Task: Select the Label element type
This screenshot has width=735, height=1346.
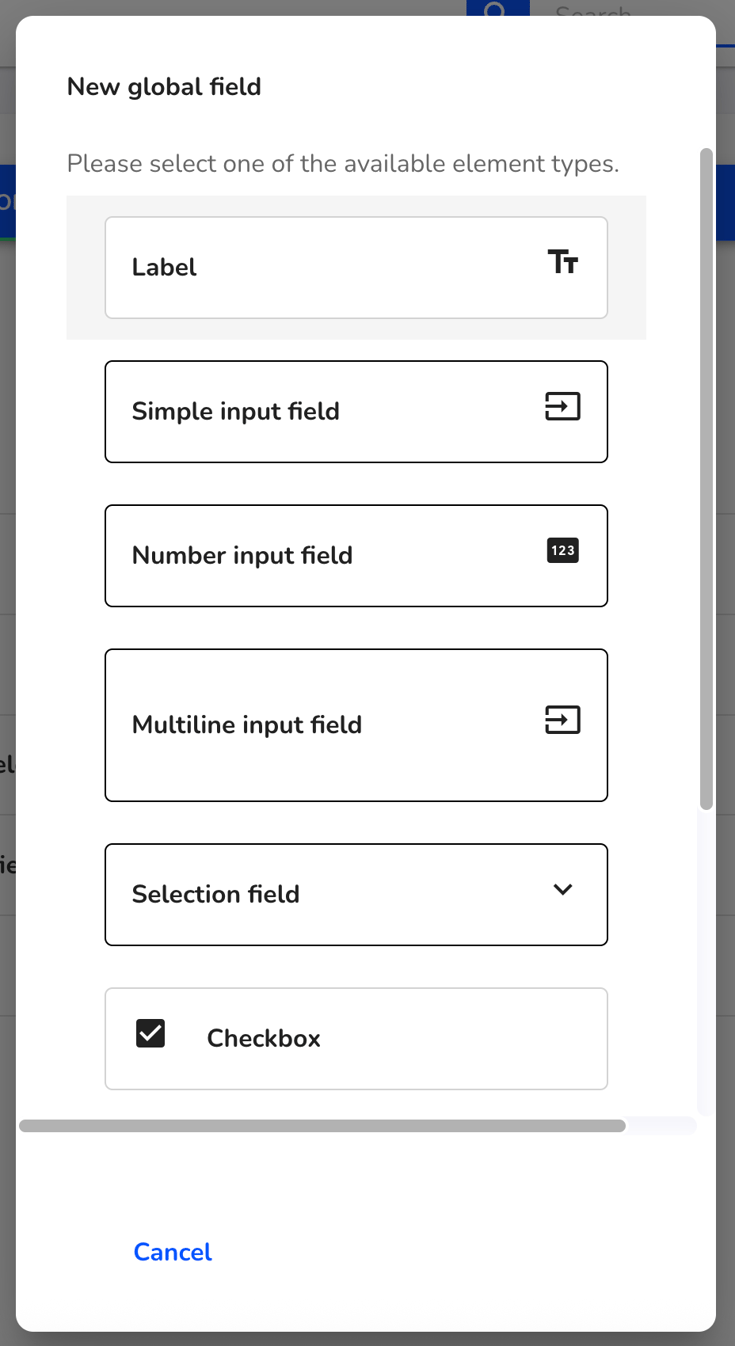Action: click(x=356, y=268)
